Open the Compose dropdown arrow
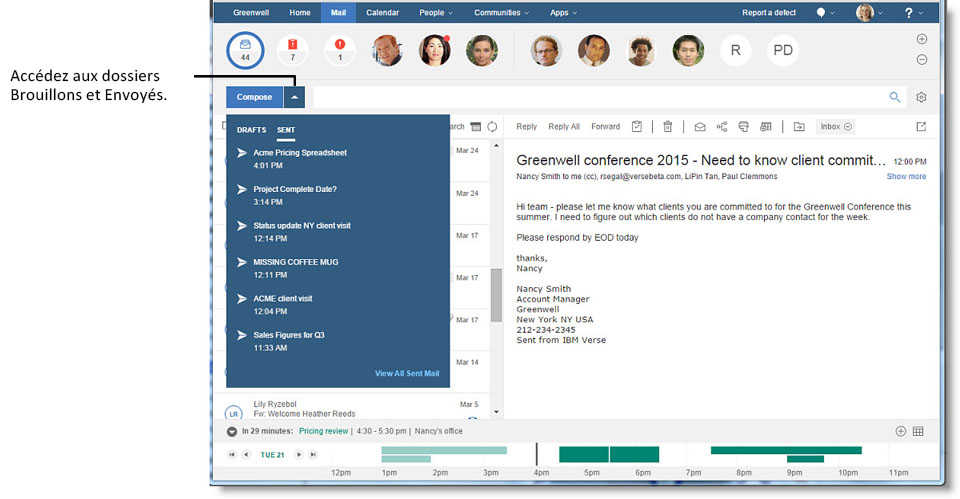This screenshot has width=960, height=499. [x=294, y=97]
